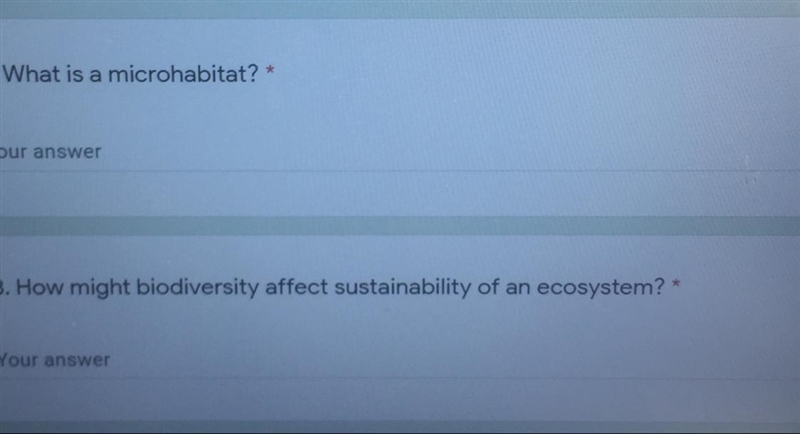Click the dark strip above the microhabitat card
Screen dimensions: 800x434
[x=400, y=9]
